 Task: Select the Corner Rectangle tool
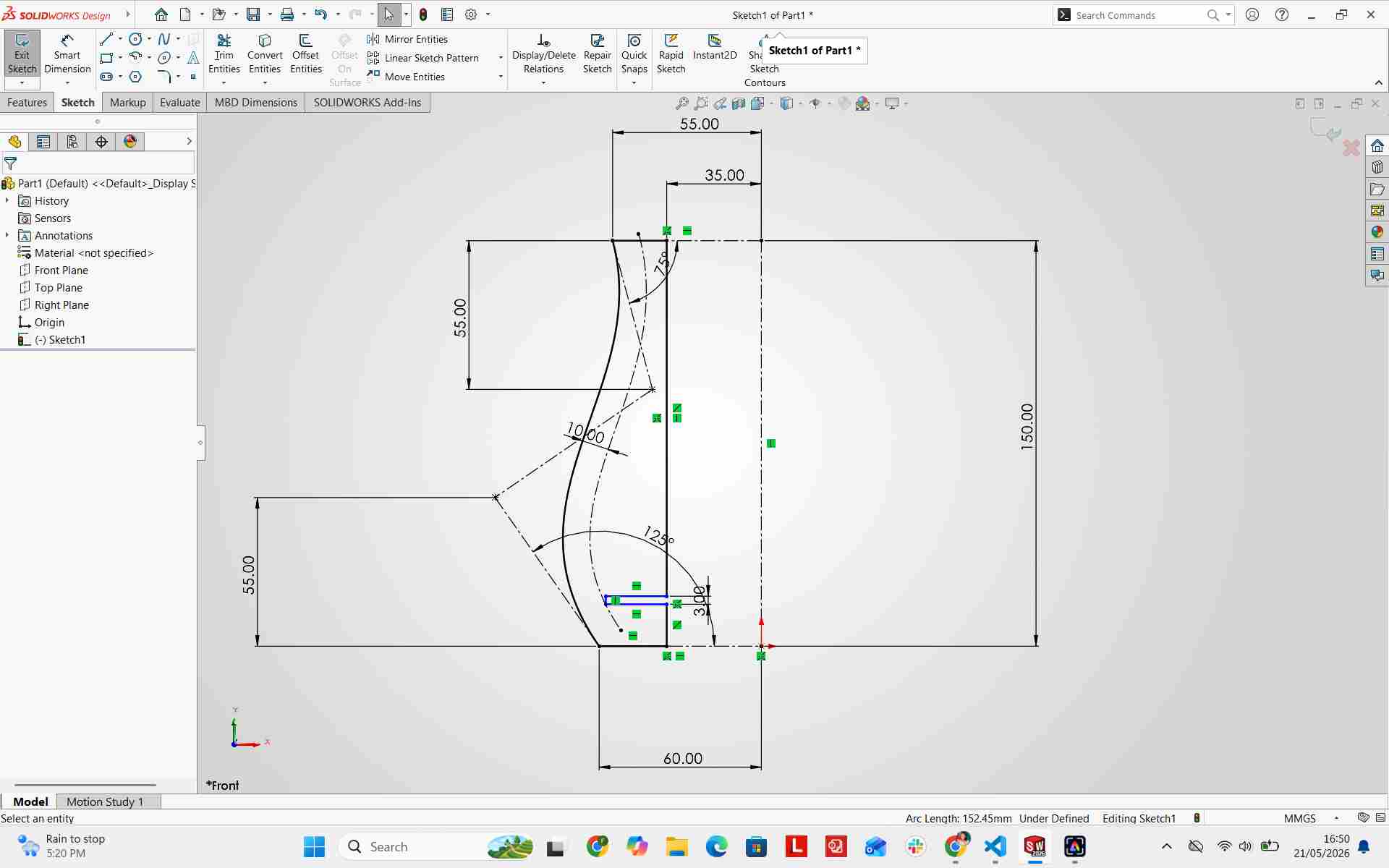106,58
